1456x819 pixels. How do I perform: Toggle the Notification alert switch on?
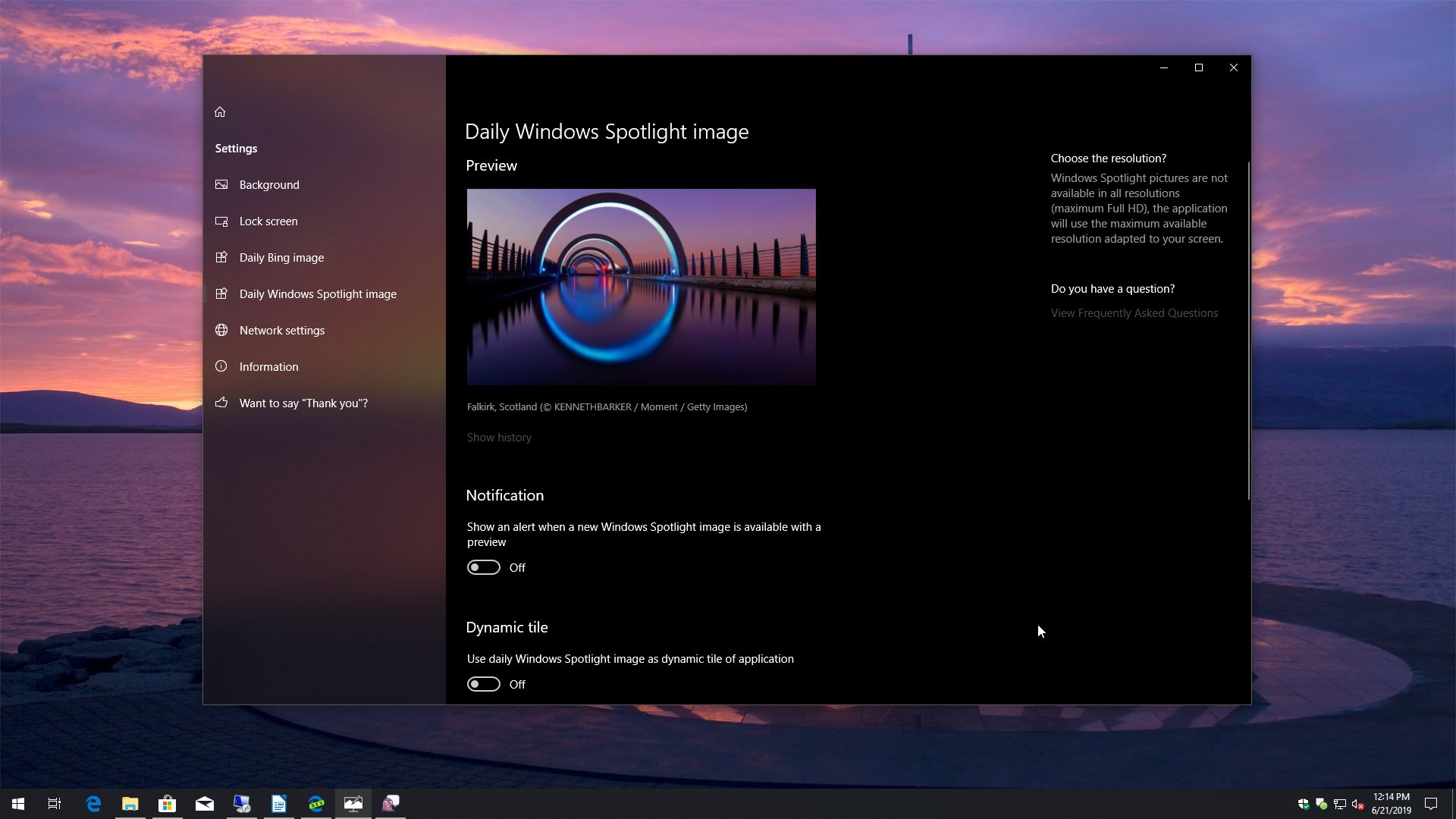(x=484, y=567)
